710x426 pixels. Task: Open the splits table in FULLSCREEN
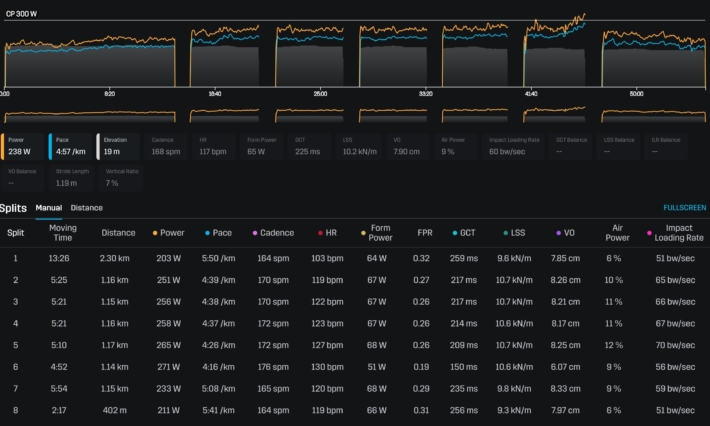coord(684,208)
